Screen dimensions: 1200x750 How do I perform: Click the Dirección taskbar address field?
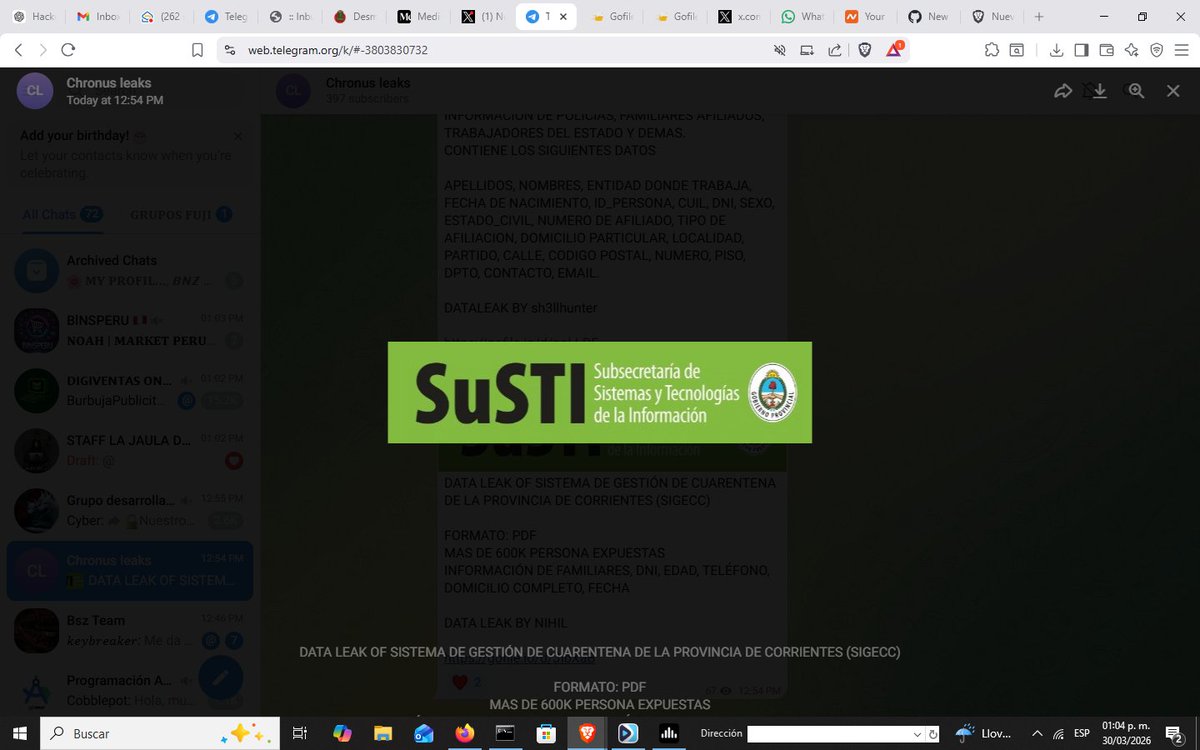(x=830, y=733)
